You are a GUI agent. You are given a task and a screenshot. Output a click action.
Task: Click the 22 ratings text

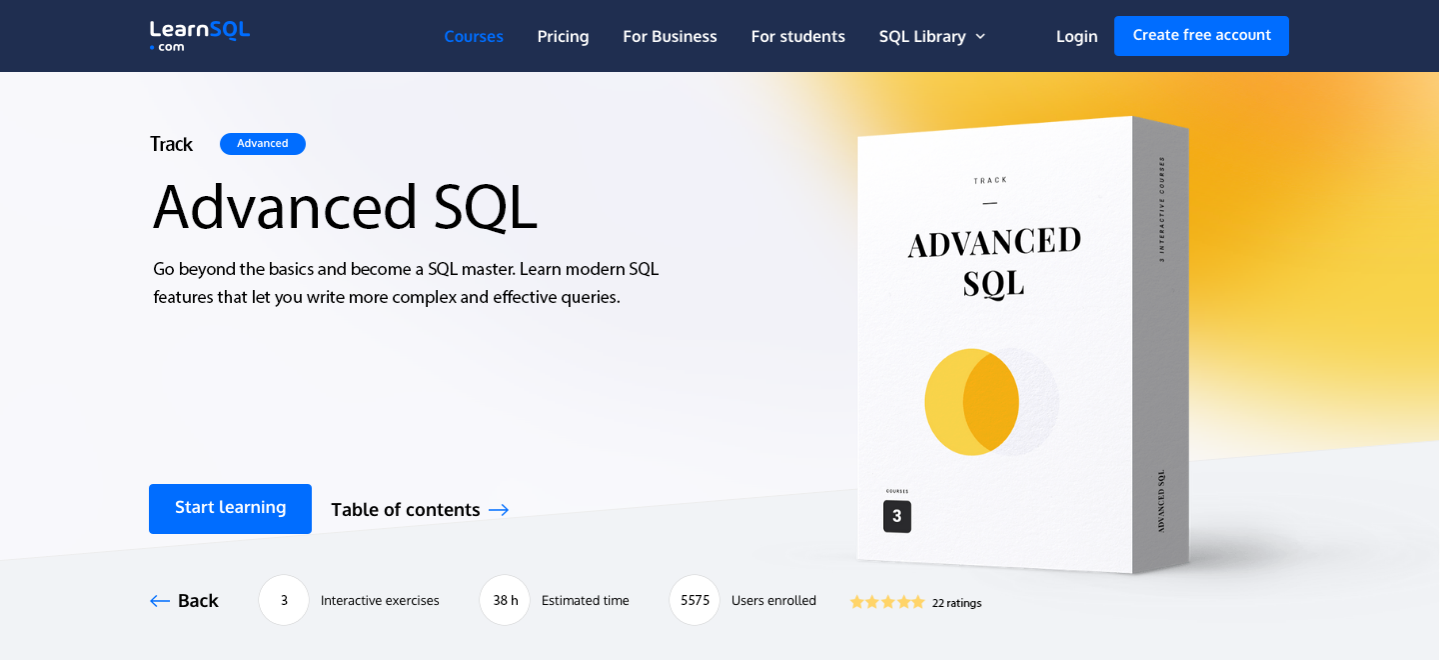[x=957, y=603]
